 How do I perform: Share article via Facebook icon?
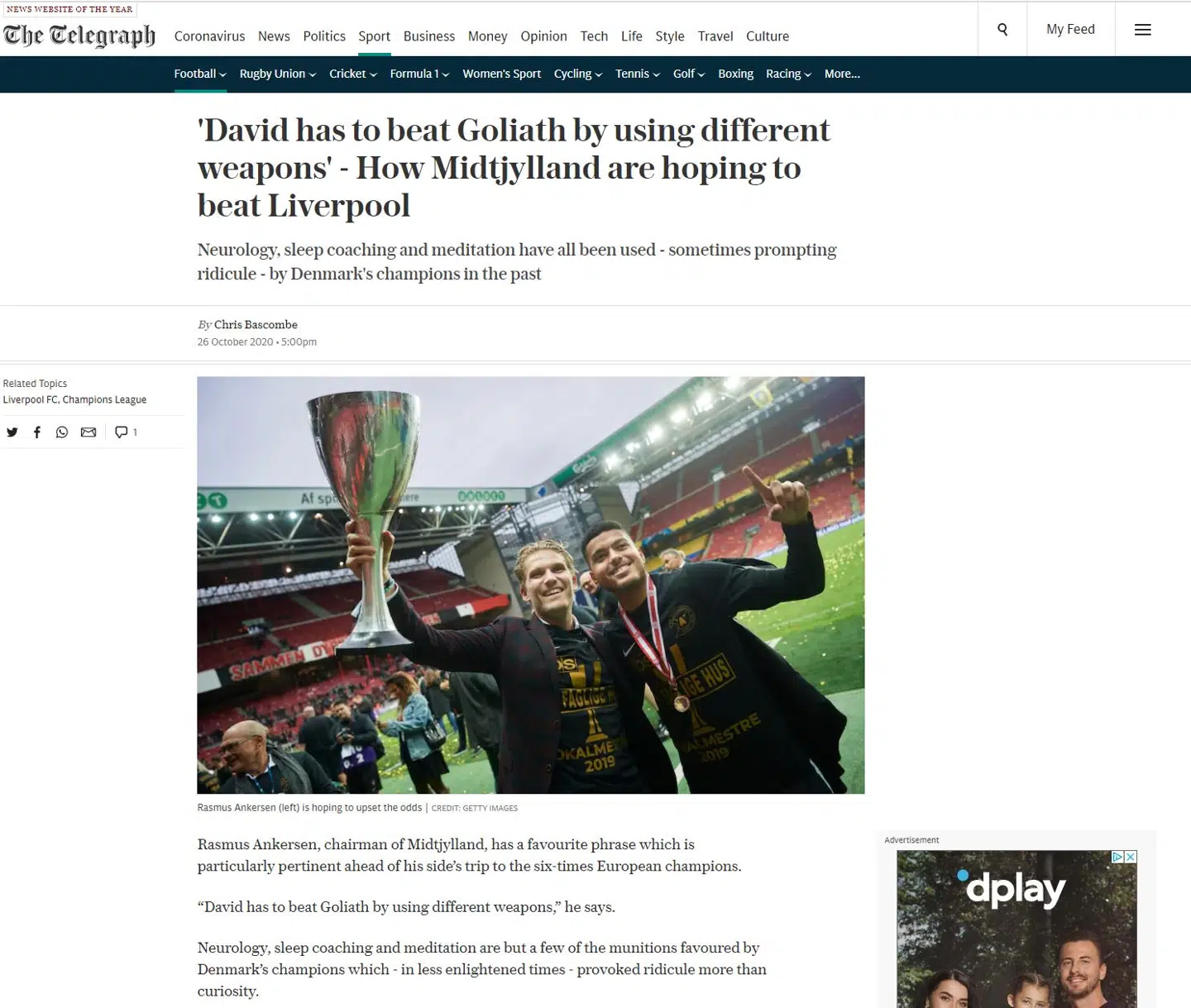pos(37,432)
